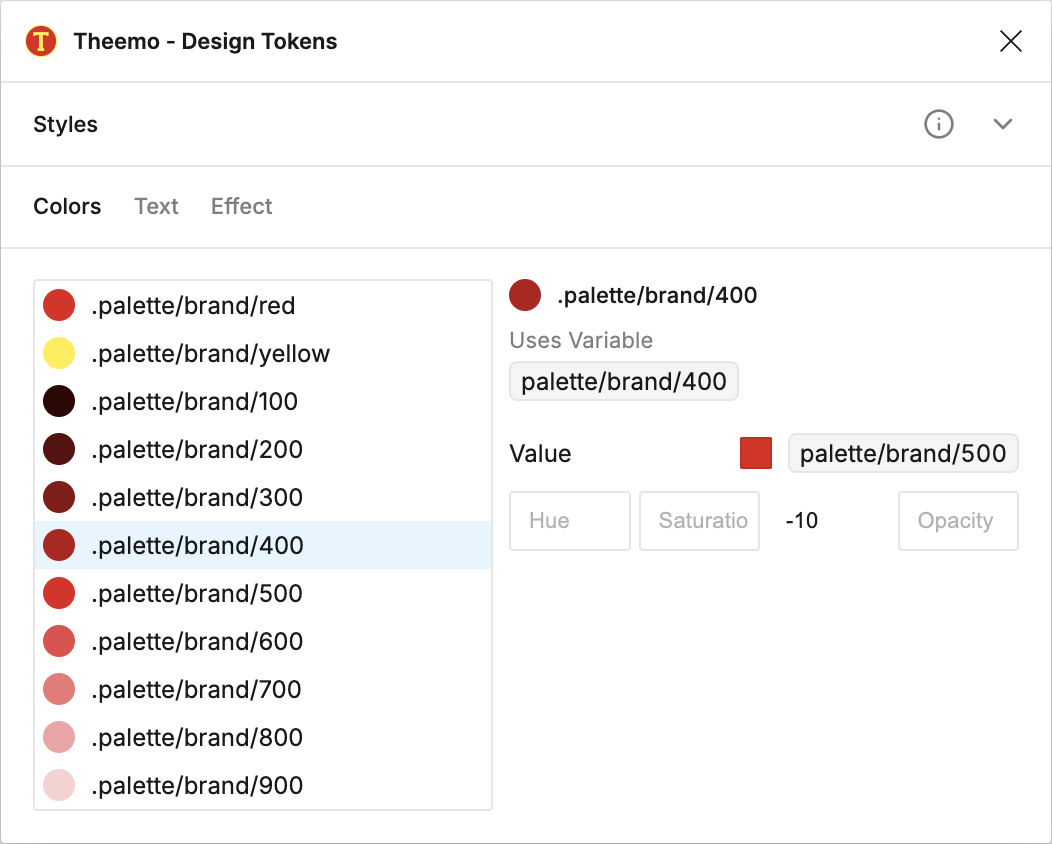Focus the Hue input field
This screenshot has width=1052, height=844.
click(x=569, y=521)
